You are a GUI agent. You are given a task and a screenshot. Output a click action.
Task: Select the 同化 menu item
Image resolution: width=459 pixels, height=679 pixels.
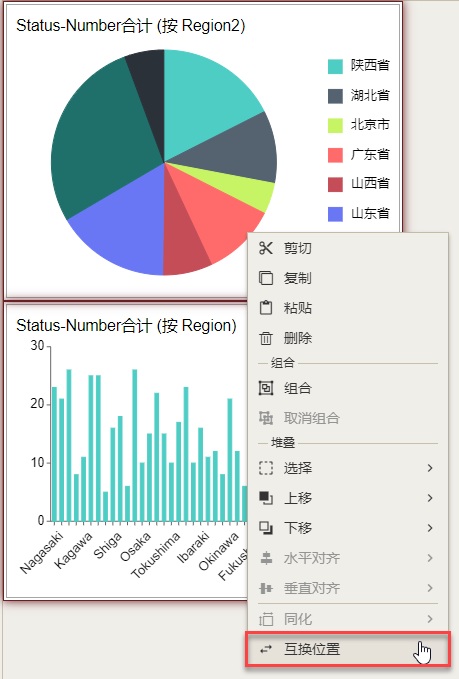348,619
